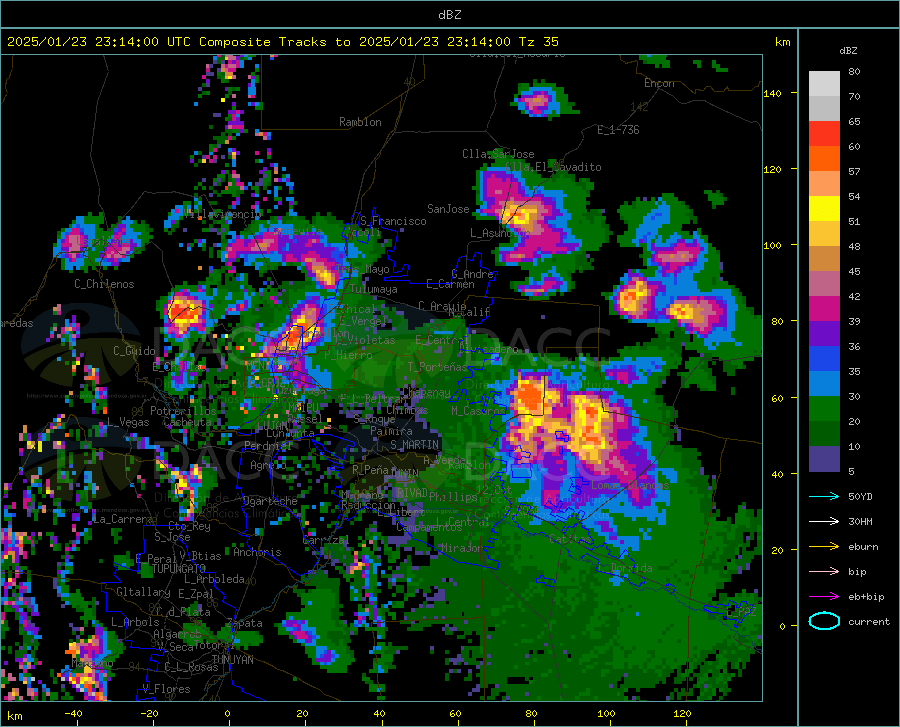Click the Ramblon place label

(x=360, y=122)
